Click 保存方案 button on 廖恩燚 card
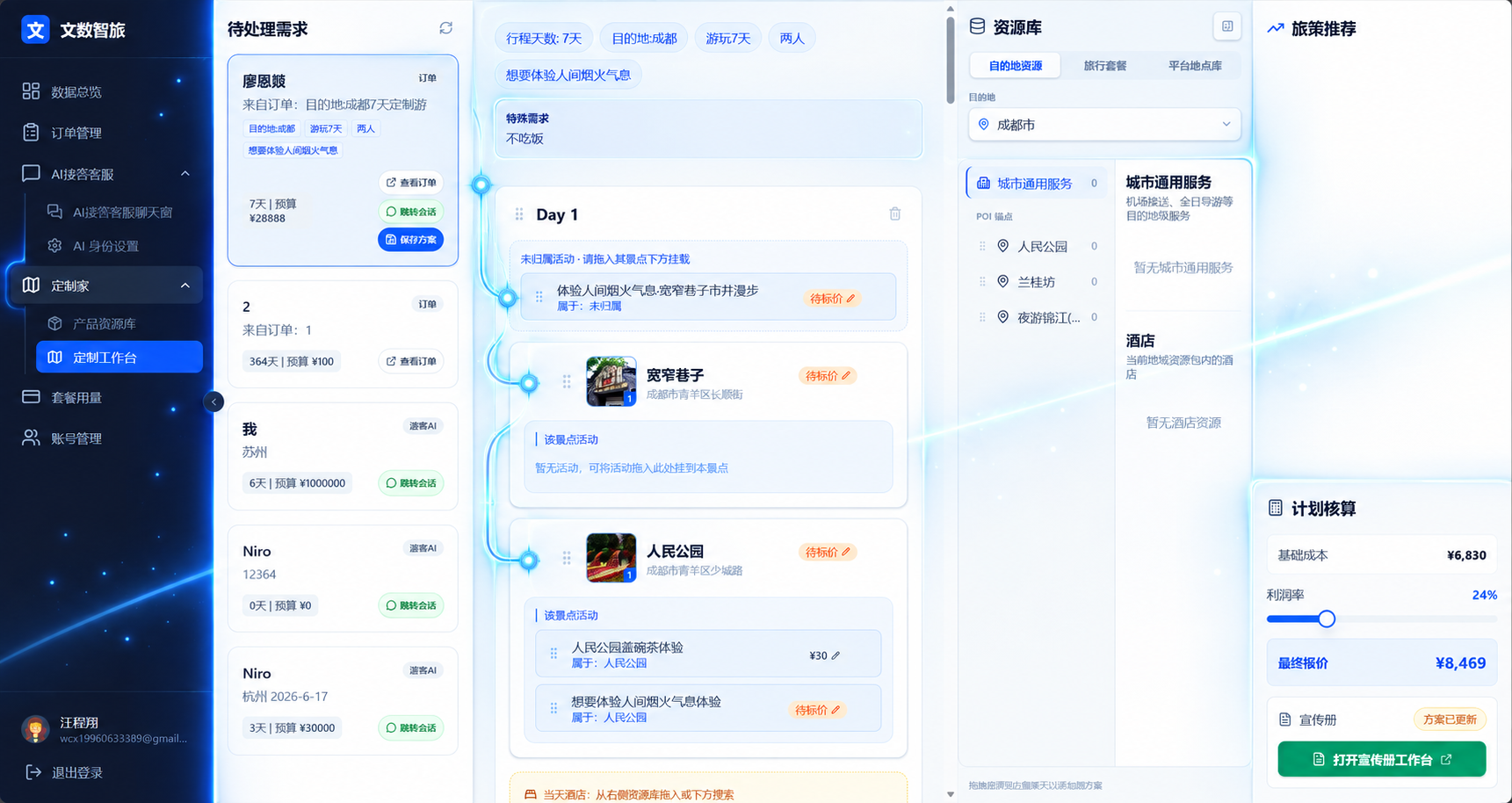Viewport: 1512px width, 803px height. pyautogui.click(x=410, y=240)
